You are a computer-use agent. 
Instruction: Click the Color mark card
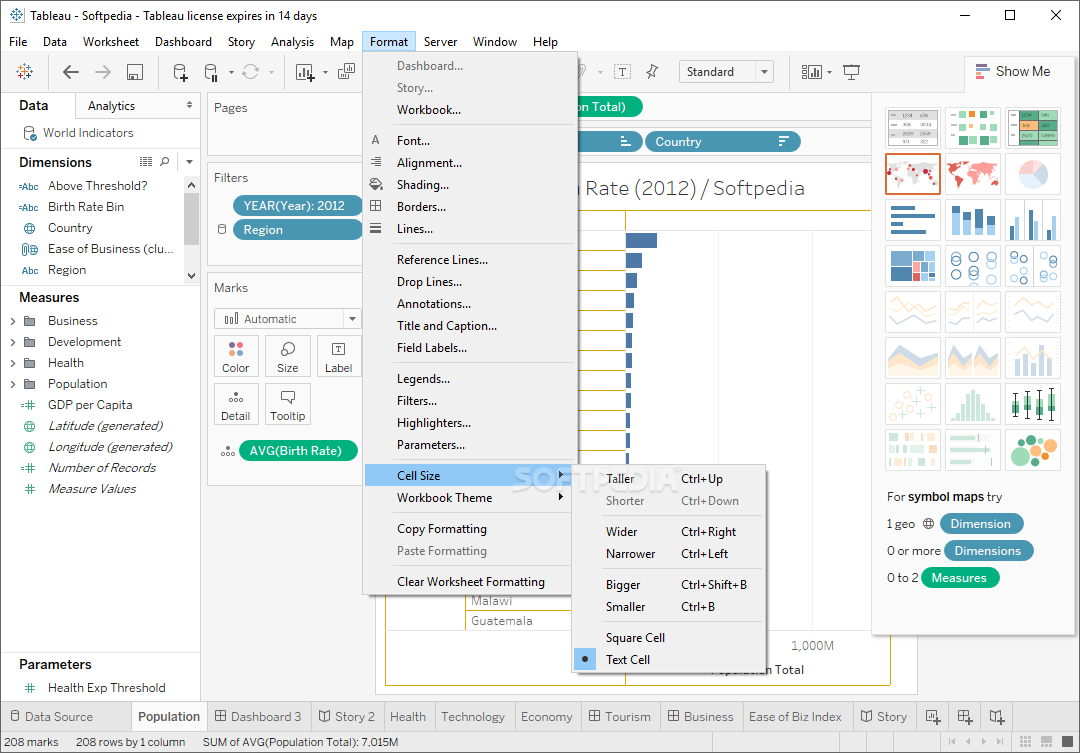(x=236, y=355)
